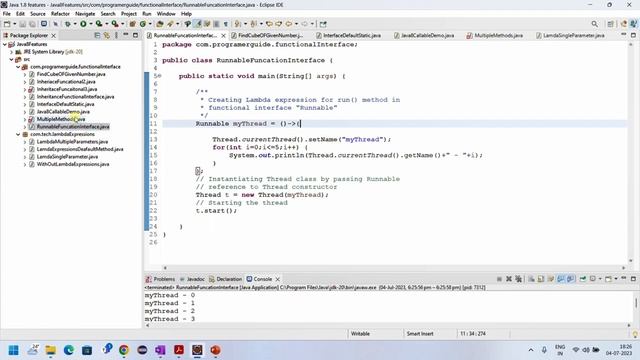This screenshot has height=360, width=640.
Task: Click Link with Editor icon in Package Explorer
Action: 107,36
